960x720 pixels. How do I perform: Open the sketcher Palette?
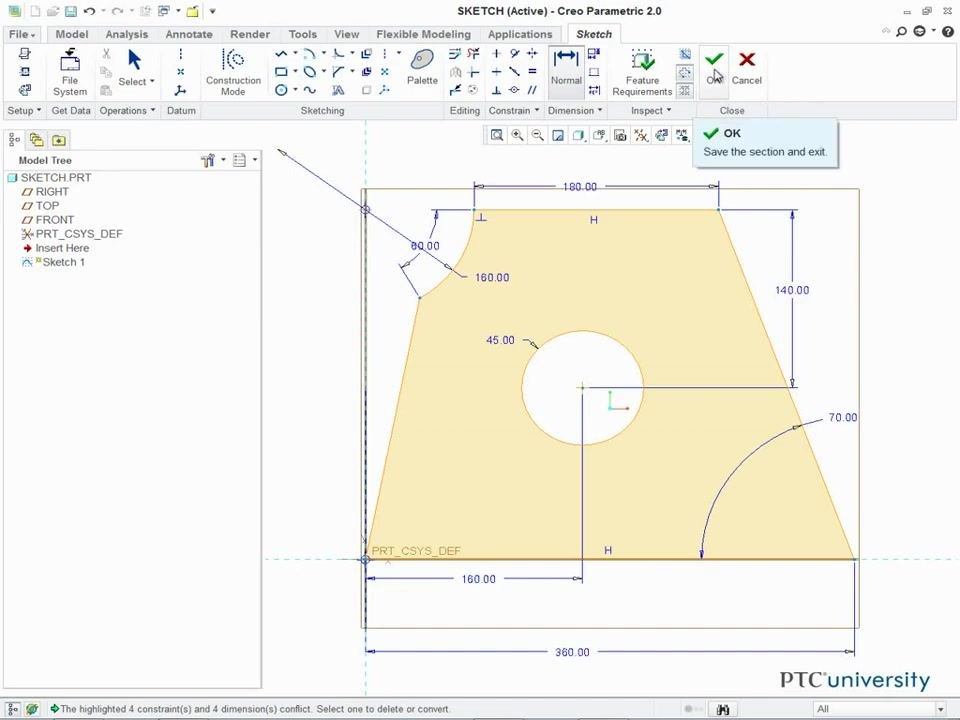pos(422,67)
